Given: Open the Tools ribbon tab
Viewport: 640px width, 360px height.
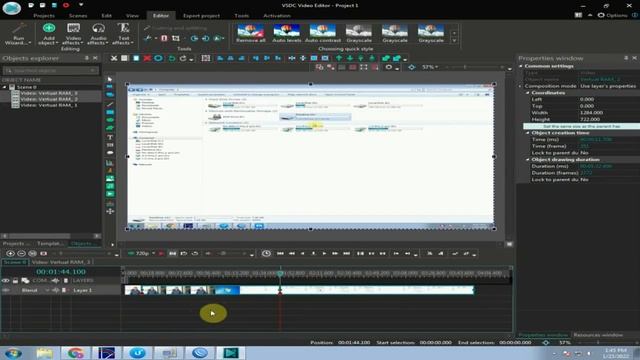Looking at the screenshot, I should [242, 16].
